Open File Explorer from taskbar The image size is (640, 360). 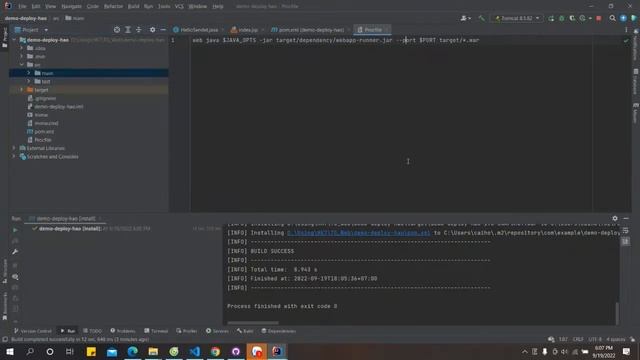[x=153, y=351]
